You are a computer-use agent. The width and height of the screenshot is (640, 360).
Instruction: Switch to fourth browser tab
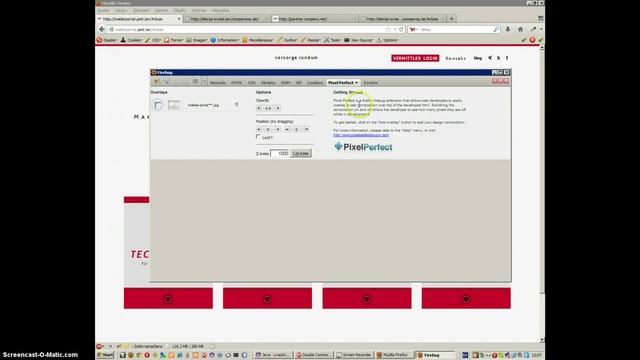(403, 19)
